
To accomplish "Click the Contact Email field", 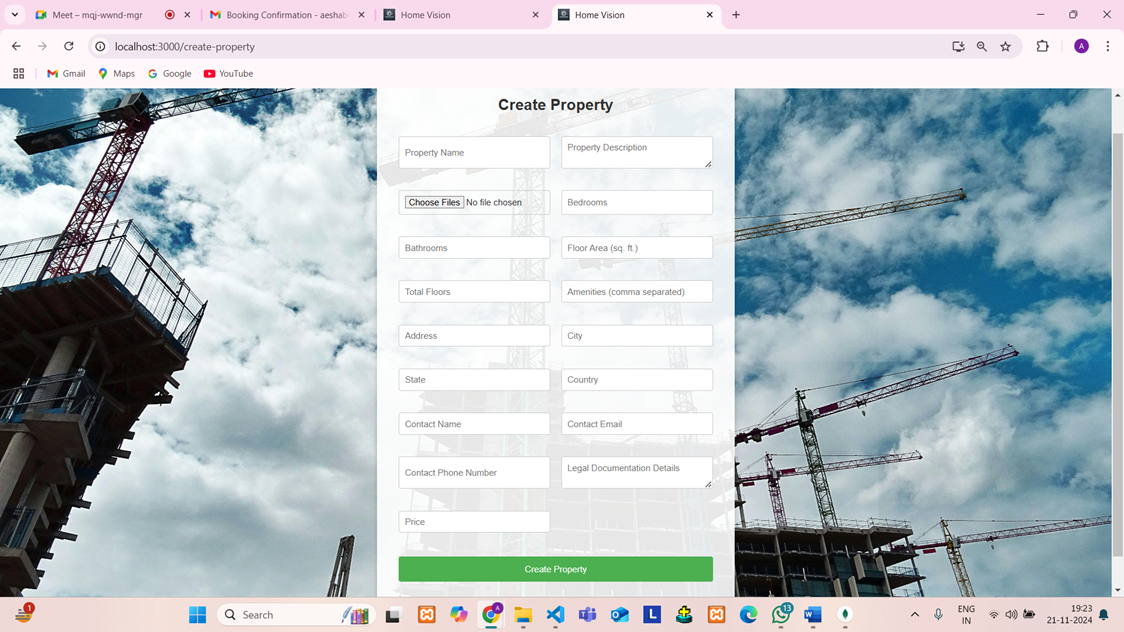I will coord(636,424).
